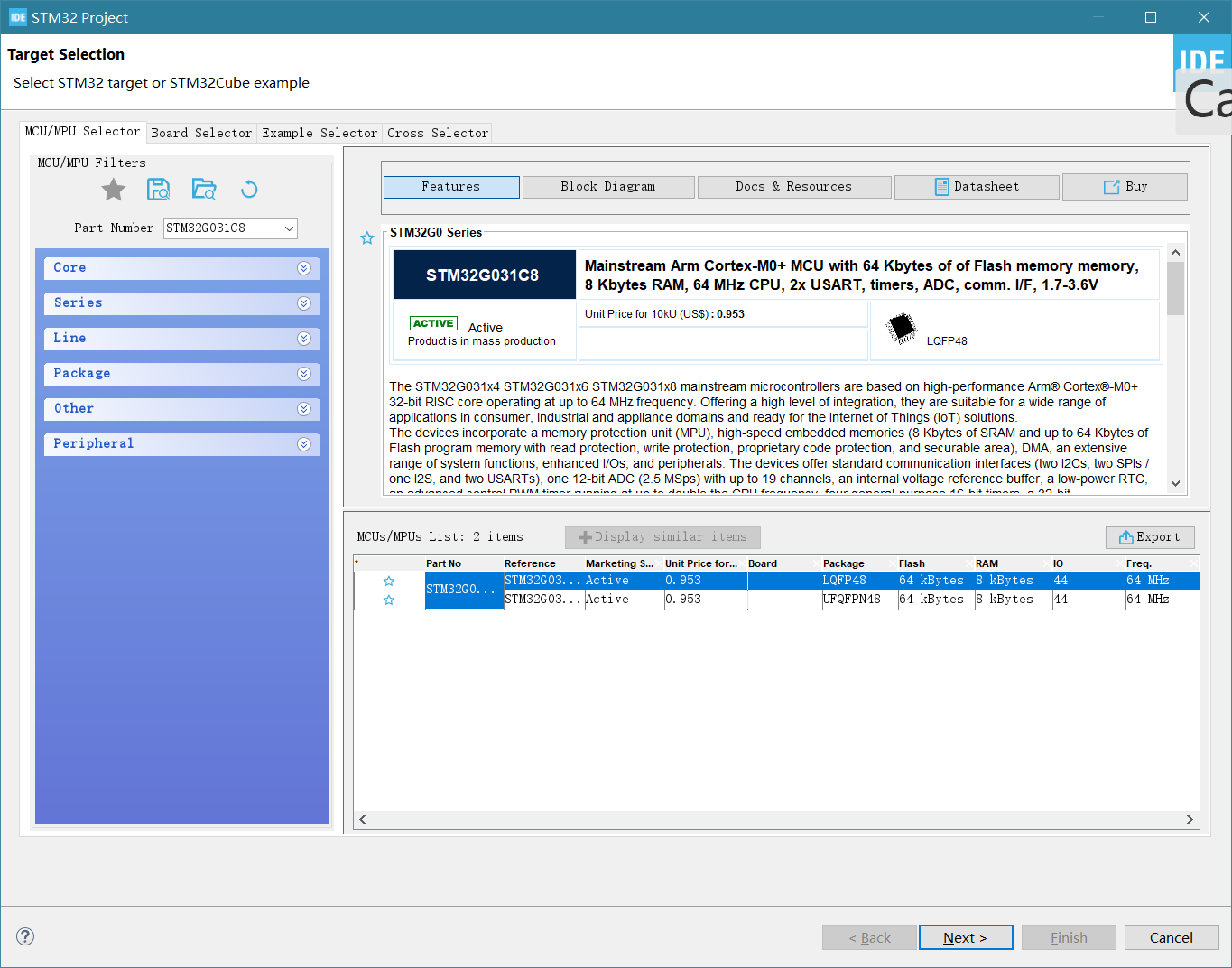This screenshot has height=968, width=1232.
Task: Click the disabled Back button
Action: [x=869, y=937]
